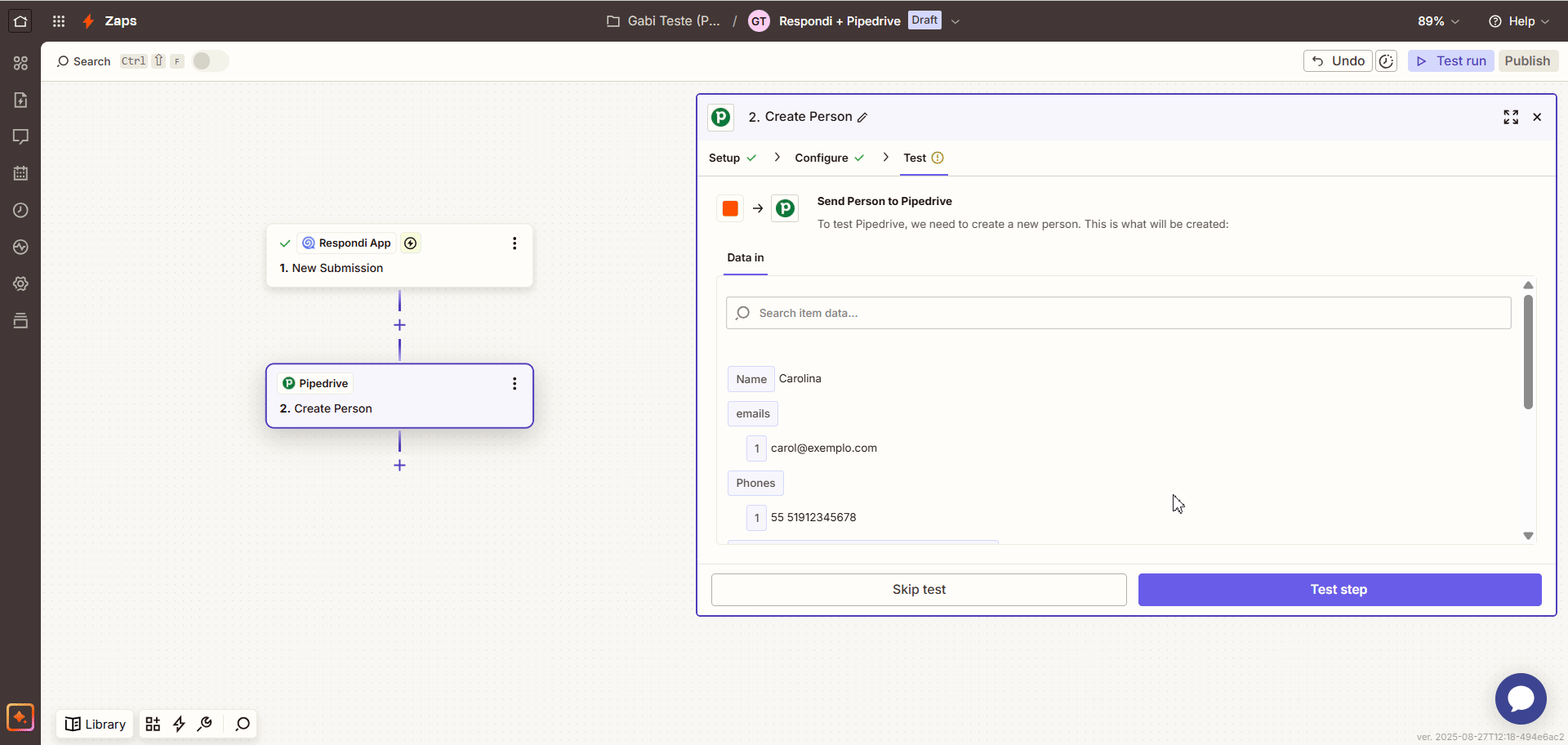
Task: Select the Test tab
Action: point(924,158)
